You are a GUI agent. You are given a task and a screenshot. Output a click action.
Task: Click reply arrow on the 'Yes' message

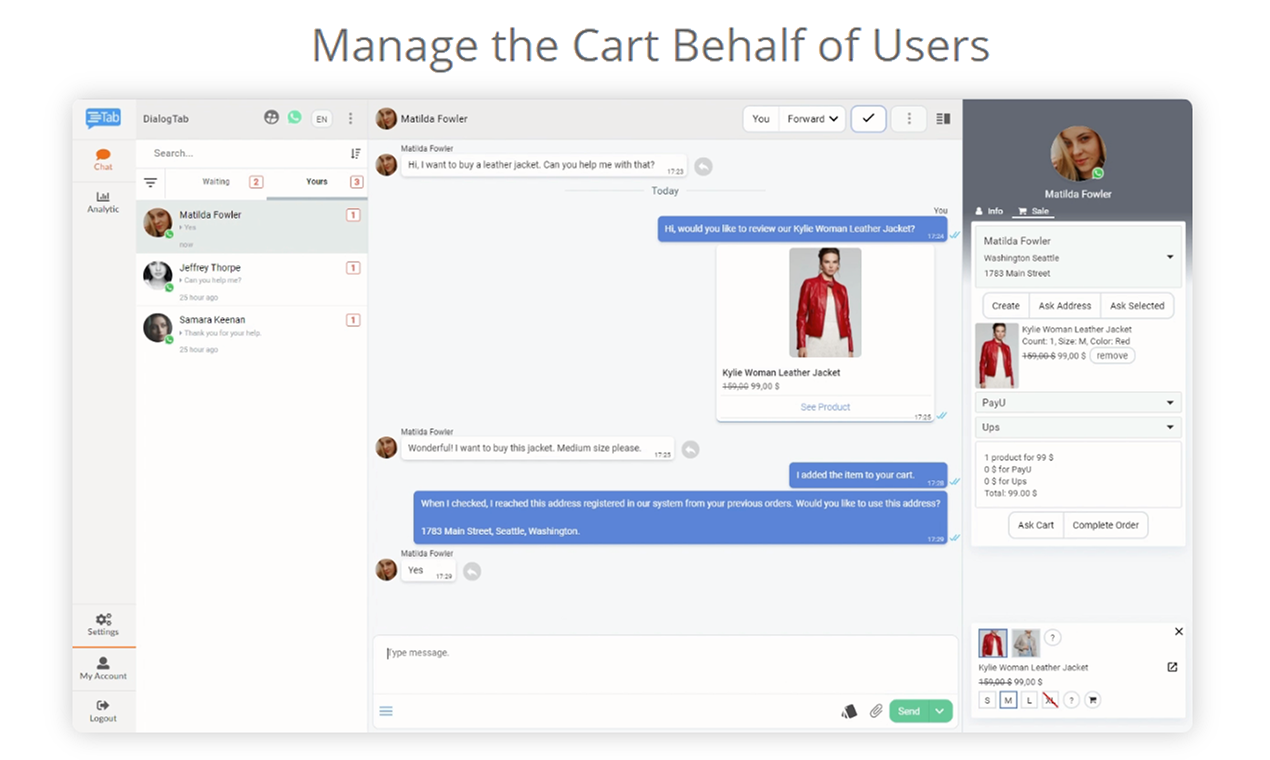(x=472, y=571)
